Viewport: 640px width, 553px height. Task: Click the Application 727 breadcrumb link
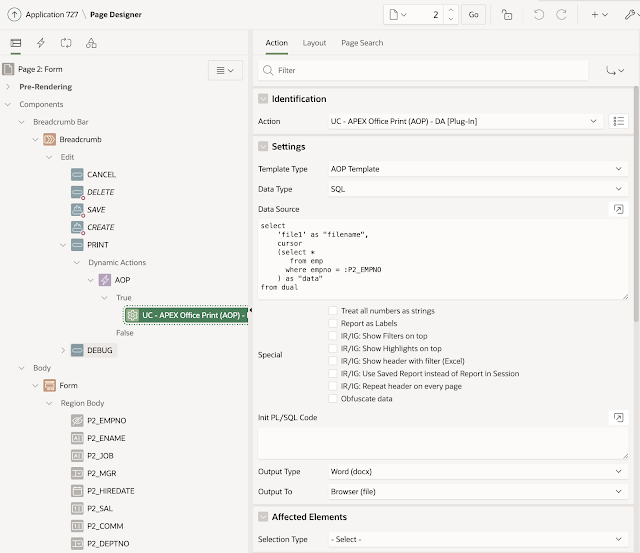51,15
